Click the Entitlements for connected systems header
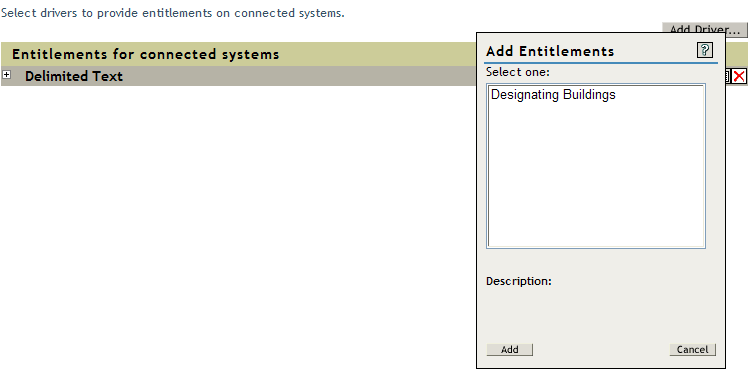748x370 pixels. point(145,54)
